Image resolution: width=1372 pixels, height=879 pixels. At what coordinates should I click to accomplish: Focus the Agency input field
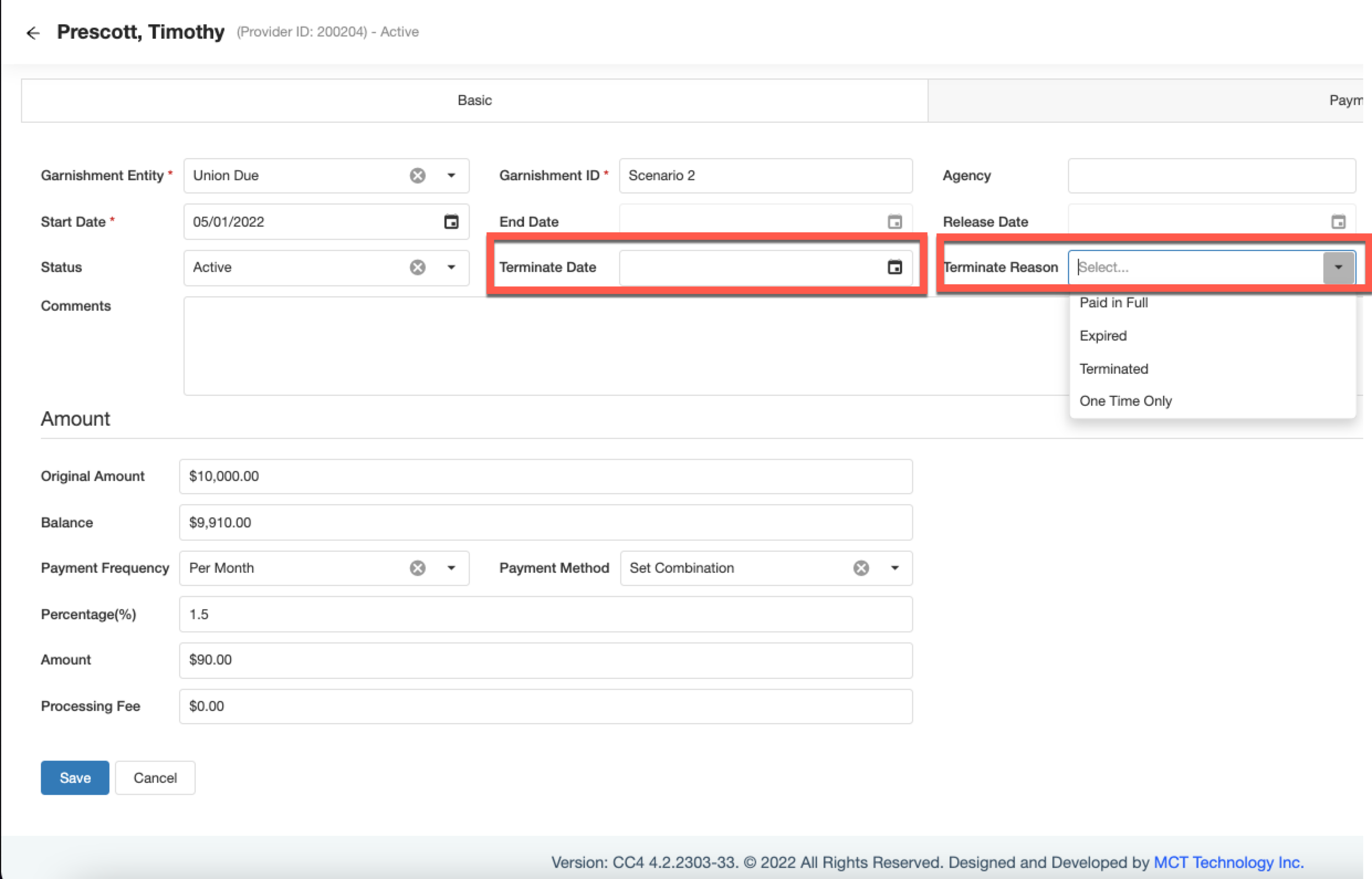tap(1212, 175)
